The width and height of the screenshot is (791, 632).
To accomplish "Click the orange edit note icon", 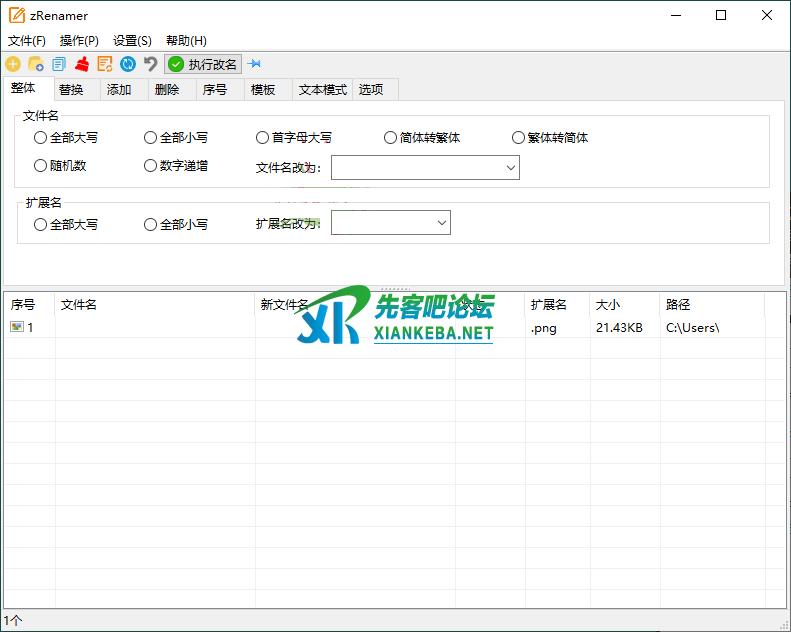I will (x=105, y=64).
